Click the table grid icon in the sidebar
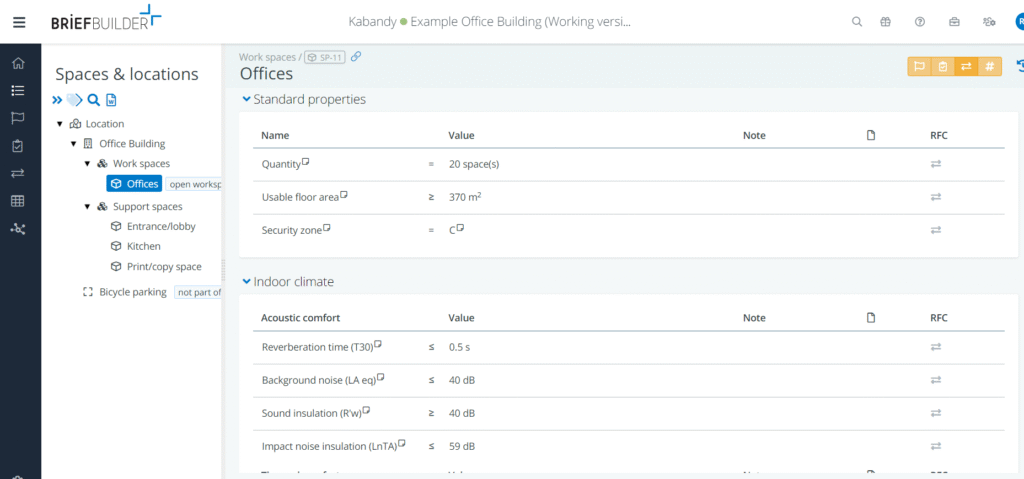Image resolution: width=1024 pixels, height=479 pixels. [18, 201]
